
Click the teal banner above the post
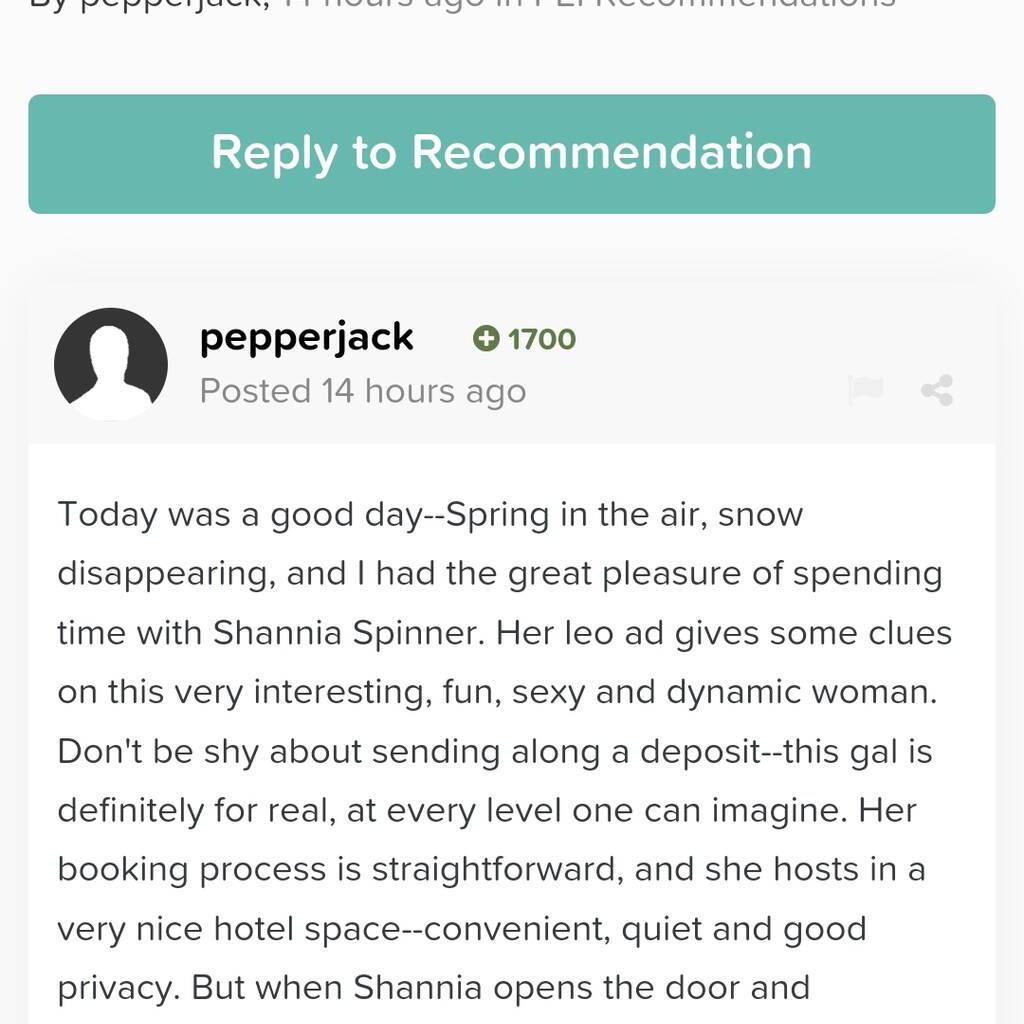(512, 154)
